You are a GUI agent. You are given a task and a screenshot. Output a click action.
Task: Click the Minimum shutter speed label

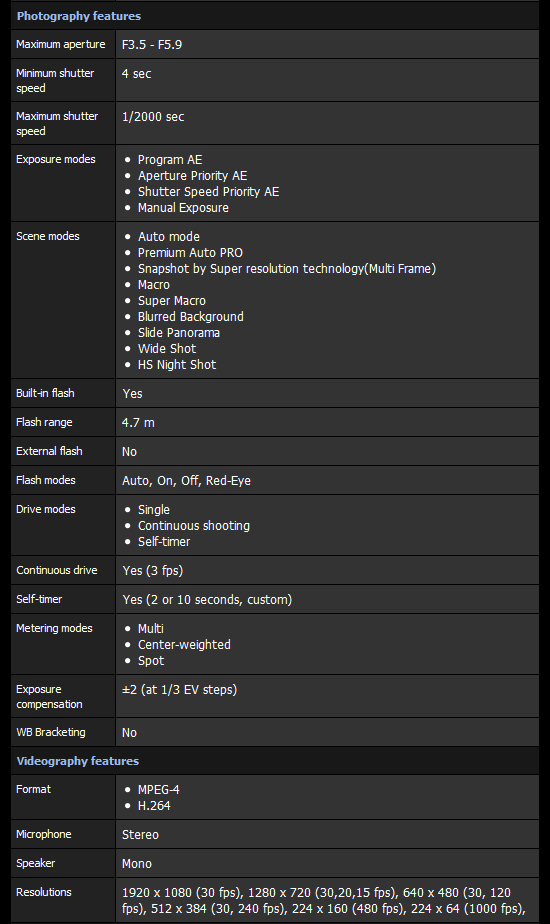coord(55,80)
